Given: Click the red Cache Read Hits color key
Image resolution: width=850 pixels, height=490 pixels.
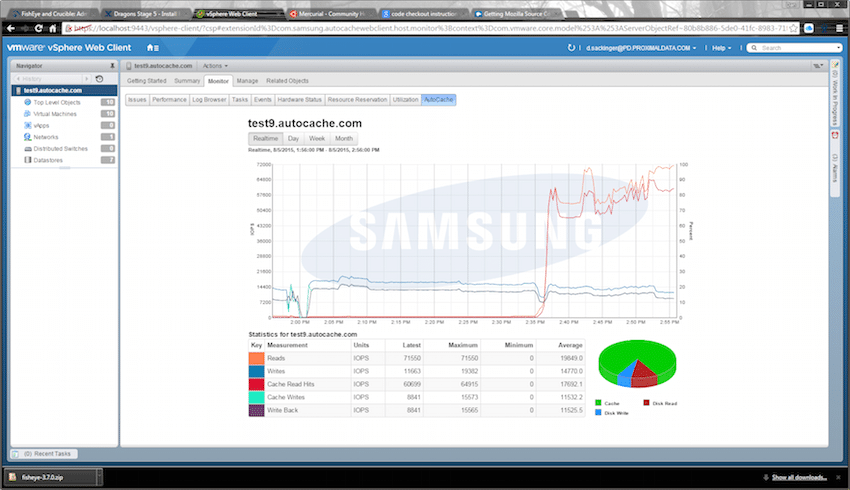Looking at the screenshot, I should (256, 384).
